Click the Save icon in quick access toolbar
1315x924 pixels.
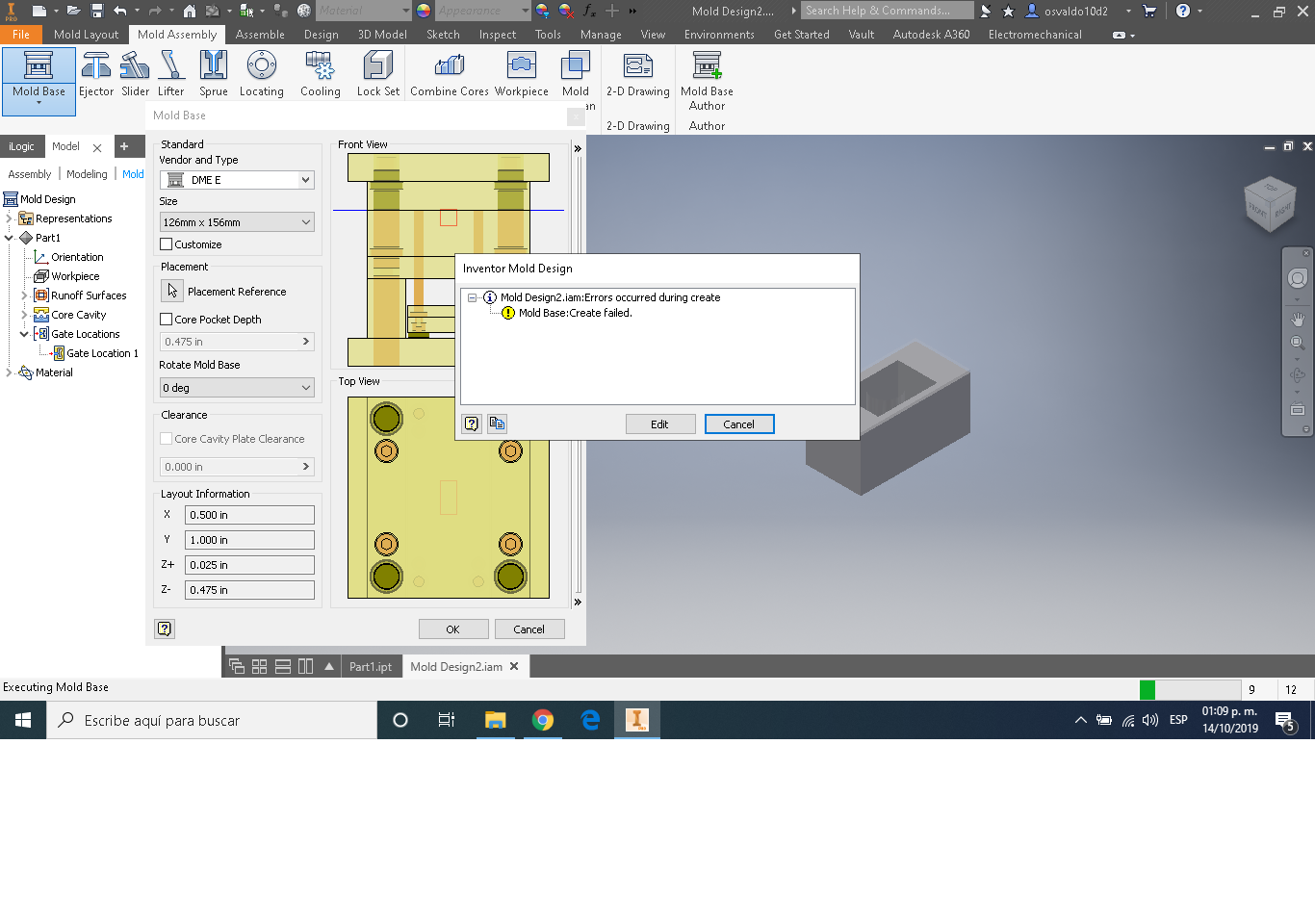click(x=96, y=11)
